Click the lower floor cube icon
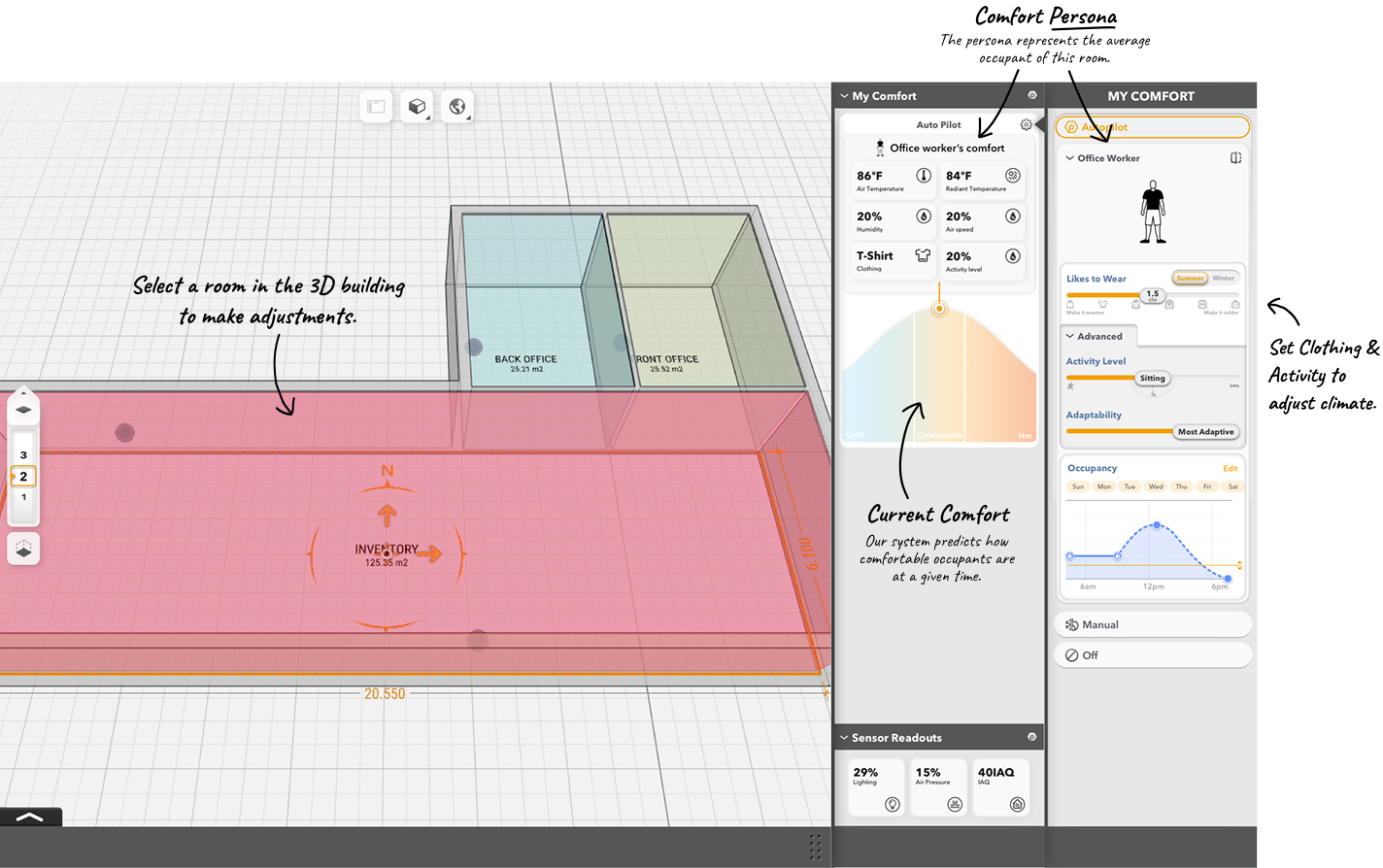 tap(24, 549)
